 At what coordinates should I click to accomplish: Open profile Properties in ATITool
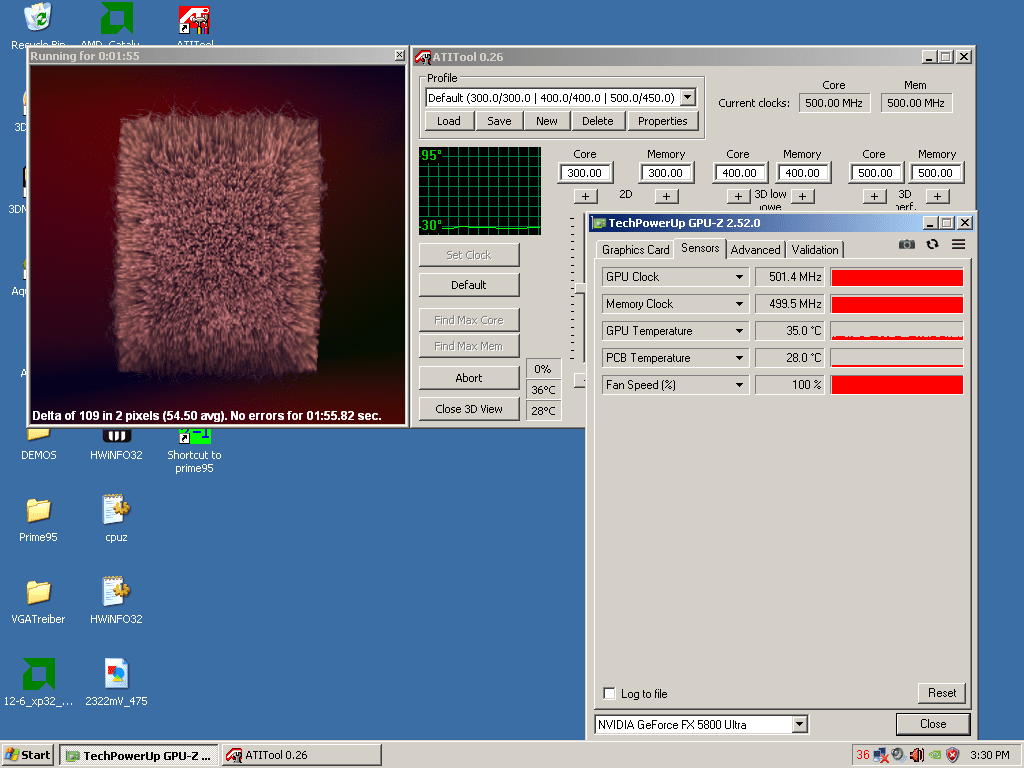coord(662,121)
